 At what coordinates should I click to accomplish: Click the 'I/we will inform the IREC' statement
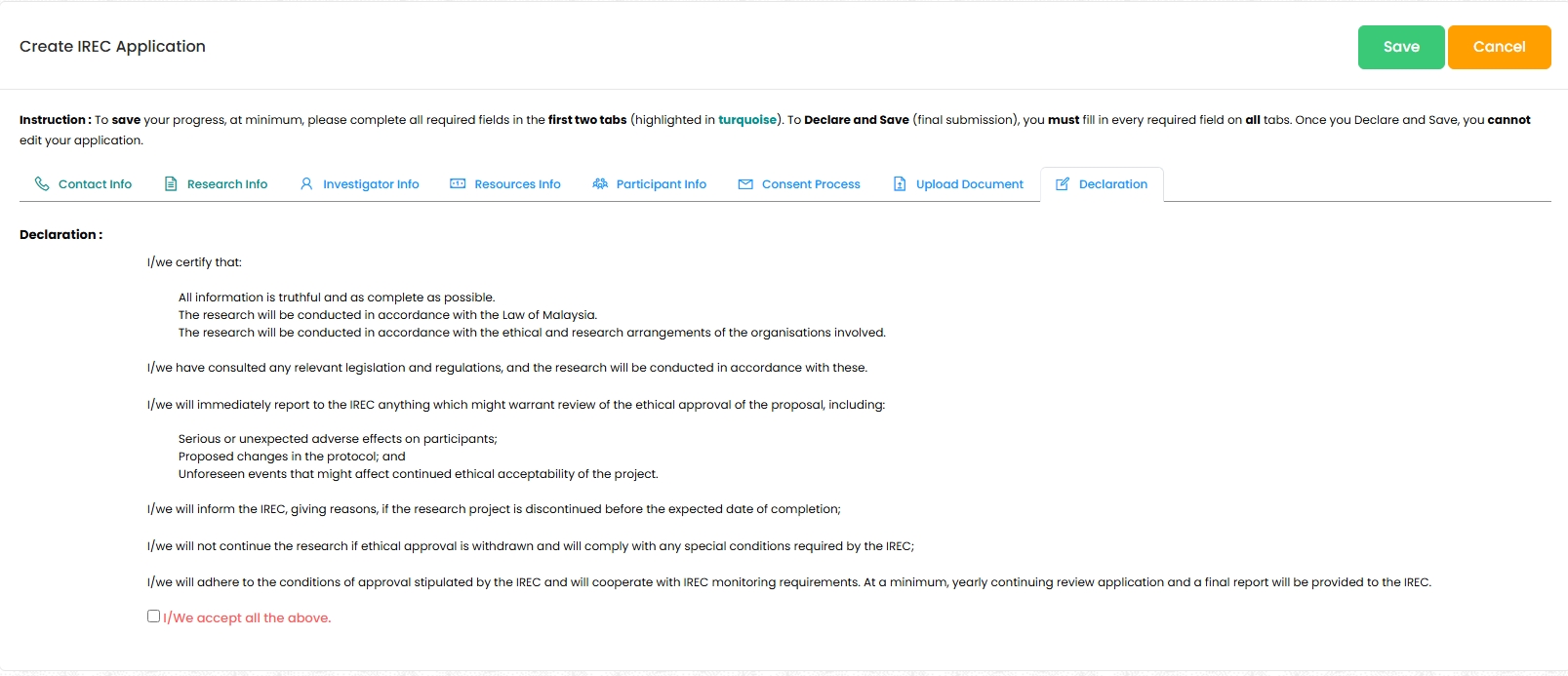click(494, 508)
